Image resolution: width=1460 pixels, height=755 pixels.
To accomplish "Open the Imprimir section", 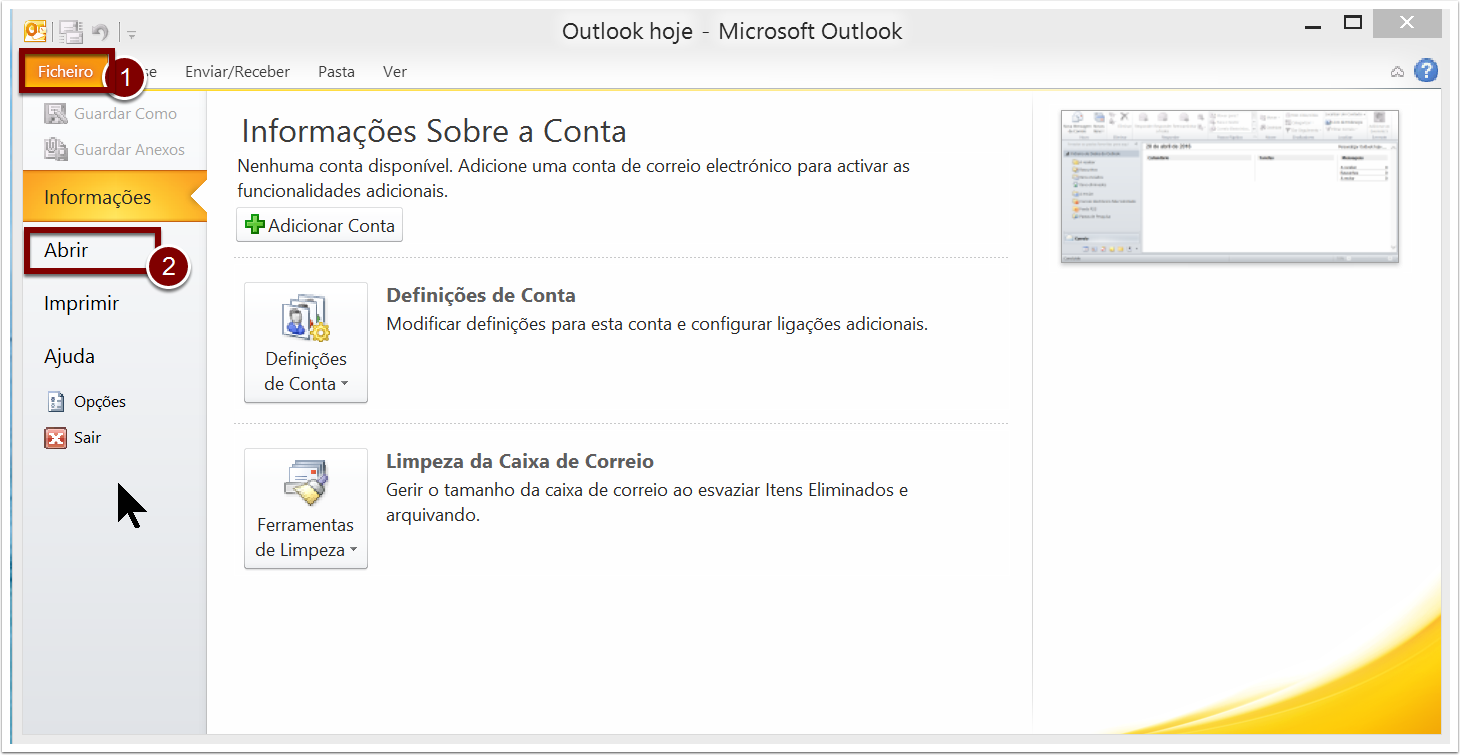I will tap(81, 303).
